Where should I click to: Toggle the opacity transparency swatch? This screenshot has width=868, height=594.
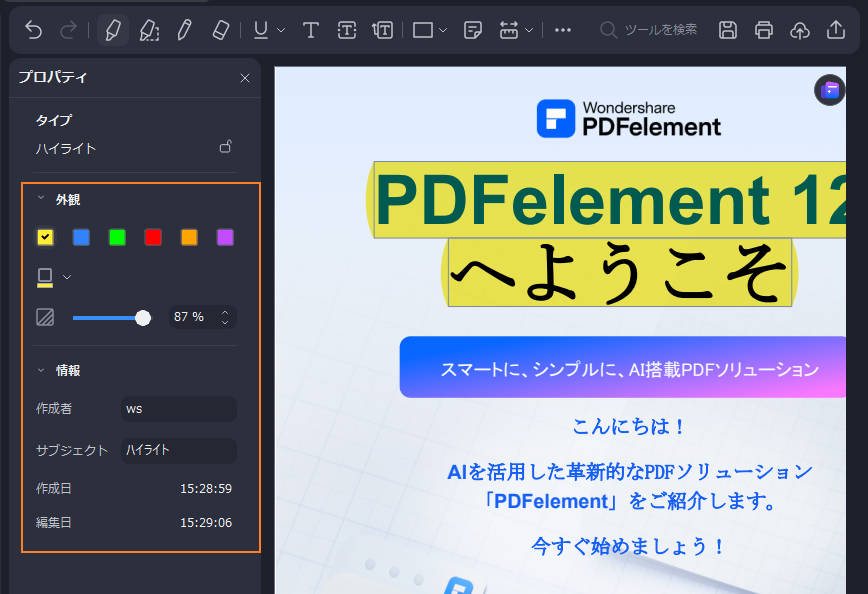(x=46, y=317)
